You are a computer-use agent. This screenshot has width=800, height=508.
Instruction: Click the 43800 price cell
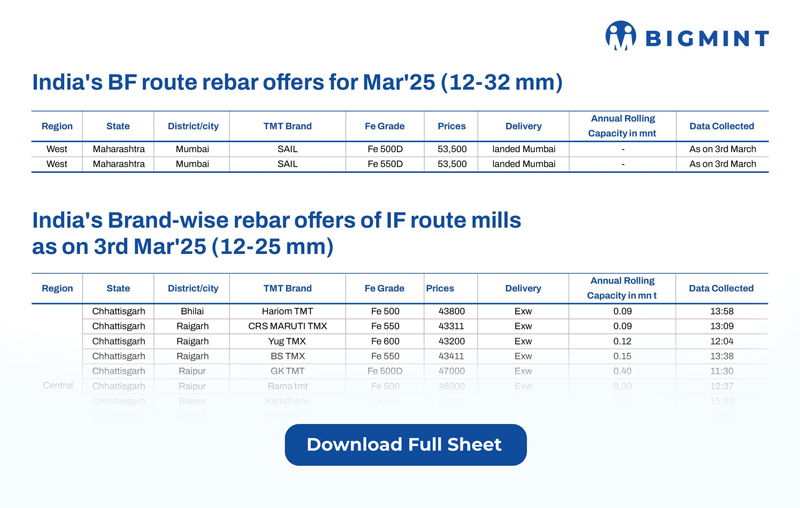(452, 311)
